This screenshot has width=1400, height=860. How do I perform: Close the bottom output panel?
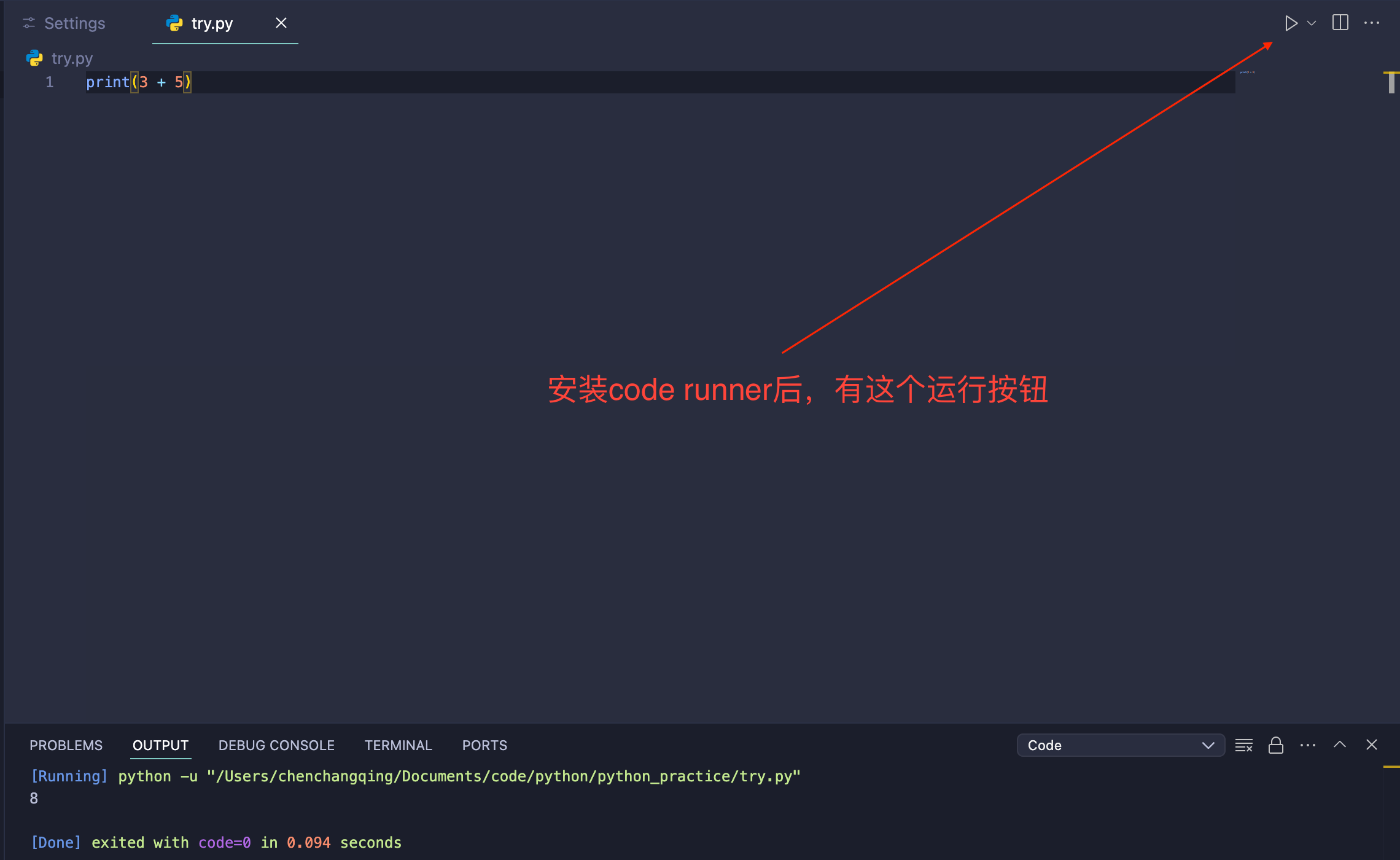[1372, 745]
